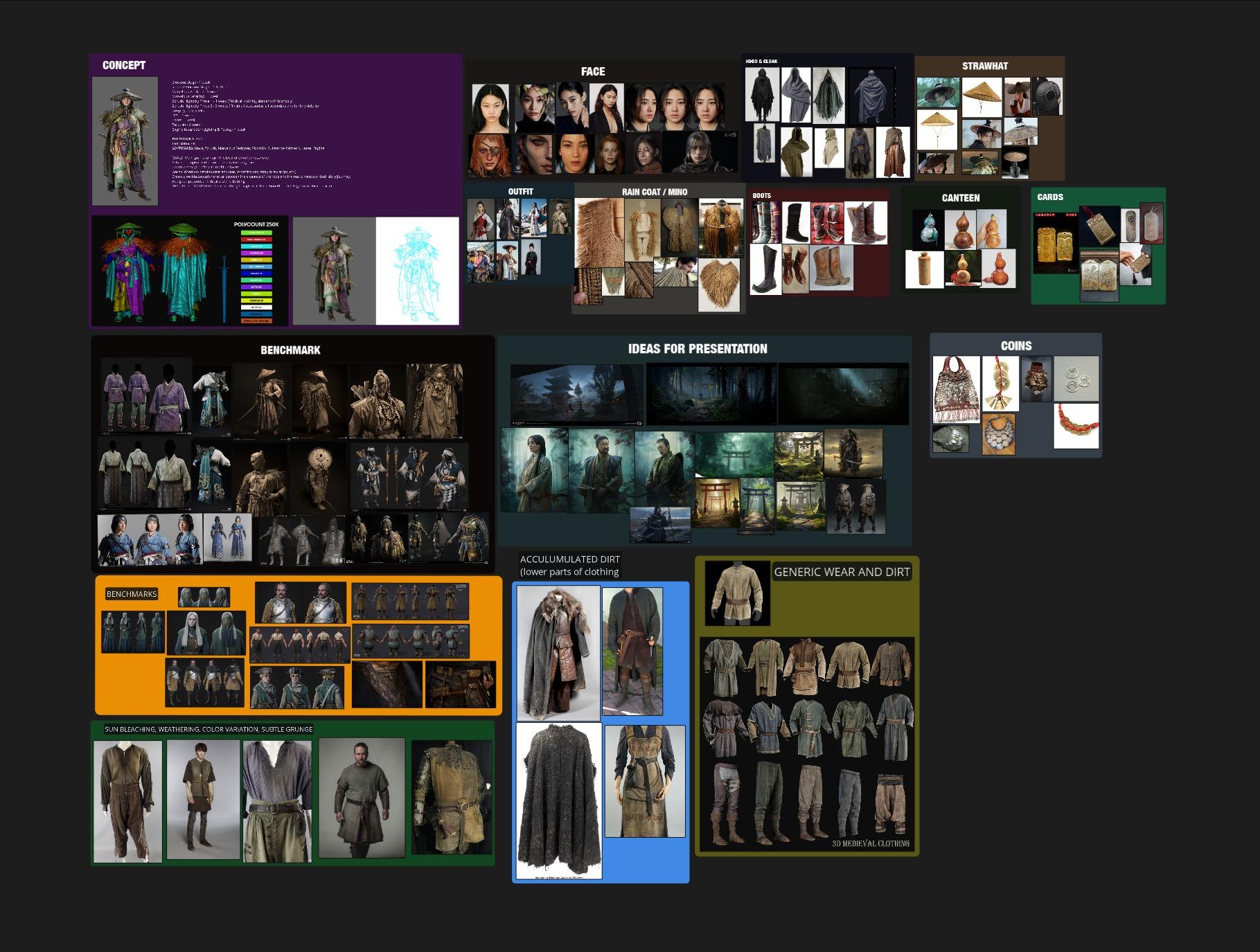Click the SUN BLEACHING, WEATHERING label
The image size is (1260, 952).
coord(208,729)
